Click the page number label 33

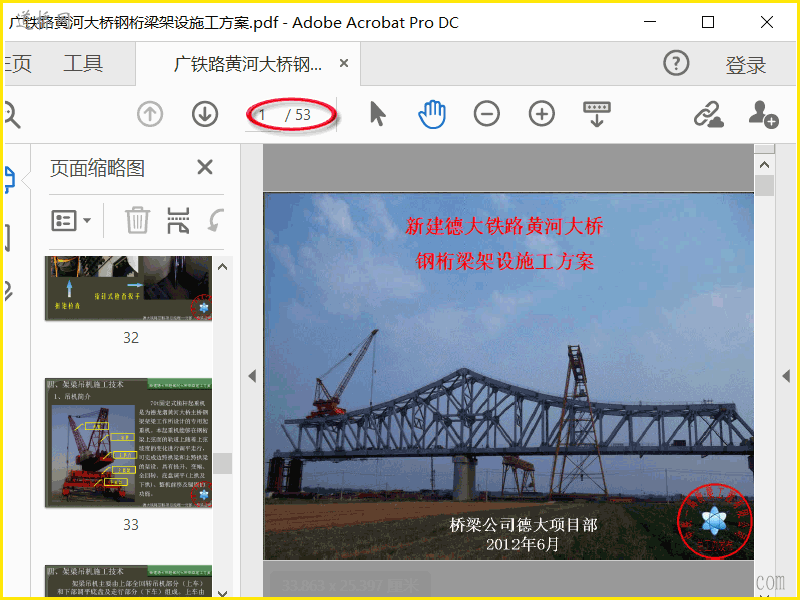131,525
